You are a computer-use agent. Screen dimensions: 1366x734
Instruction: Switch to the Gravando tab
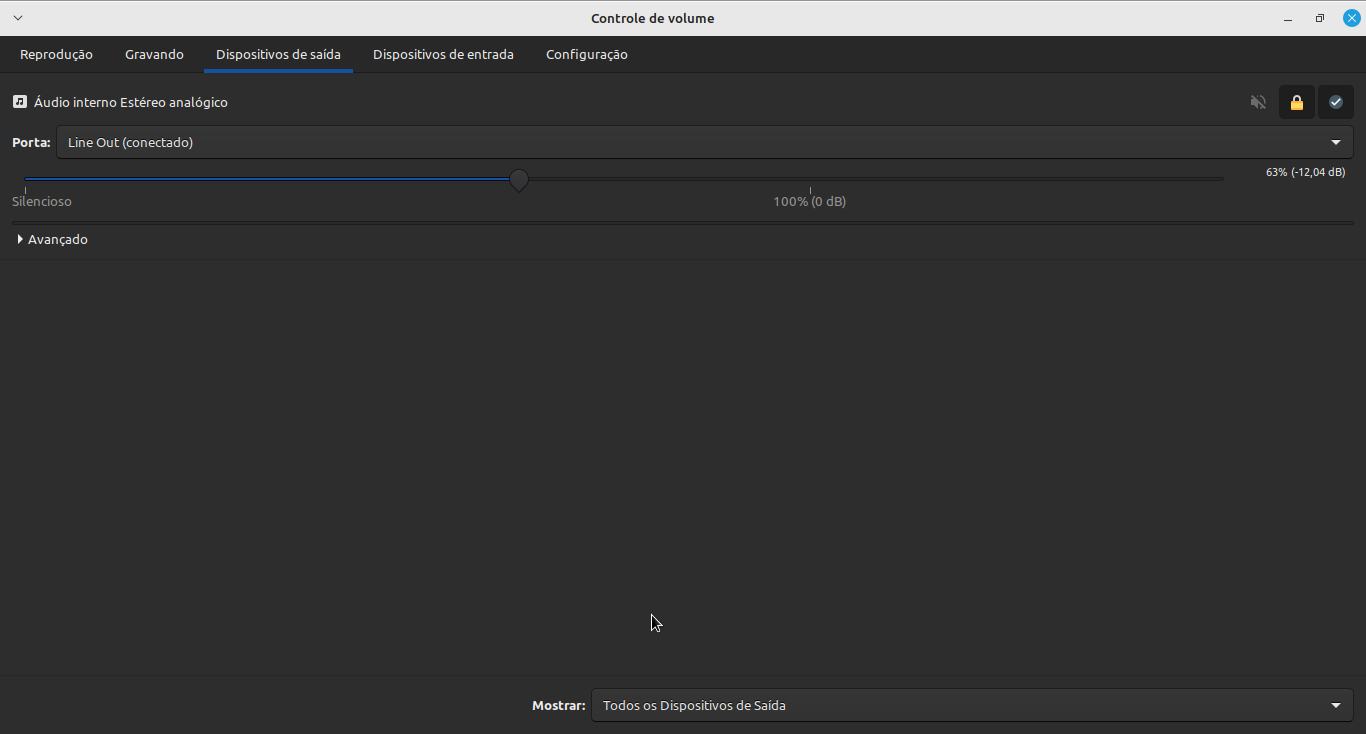(x=154, y=55)
